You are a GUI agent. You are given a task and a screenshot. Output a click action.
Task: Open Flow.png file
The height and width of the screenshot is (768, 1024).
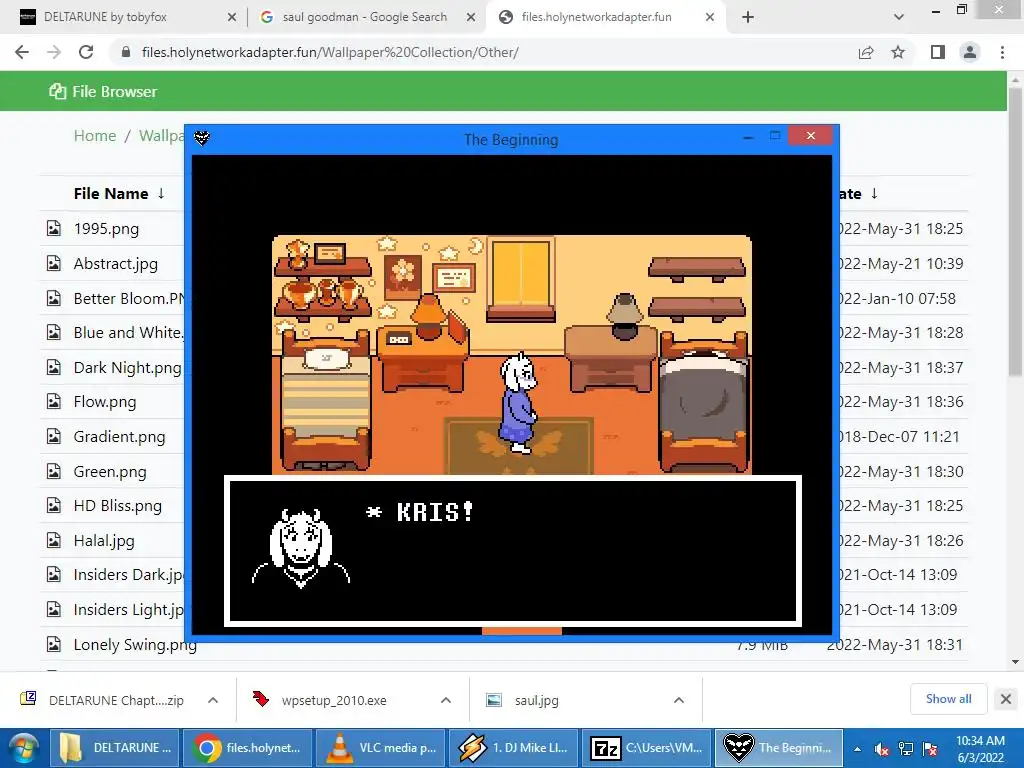[104, 402]
